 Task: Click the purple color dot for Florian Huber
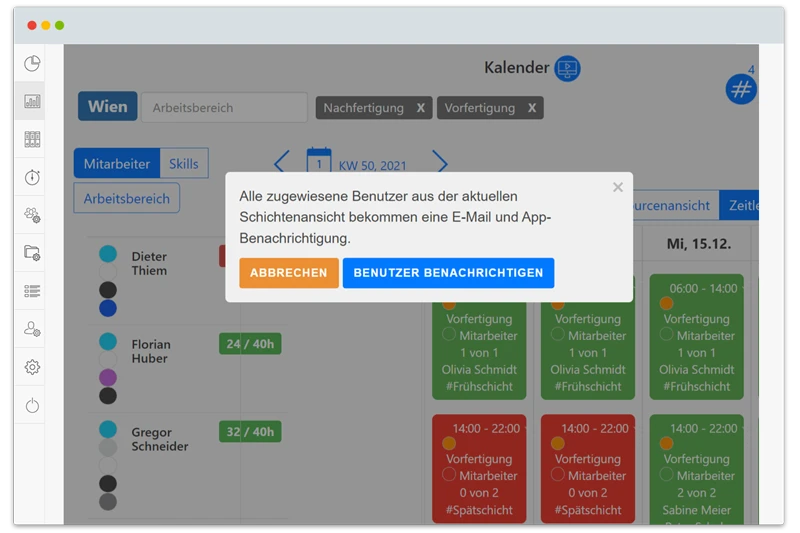108,377
